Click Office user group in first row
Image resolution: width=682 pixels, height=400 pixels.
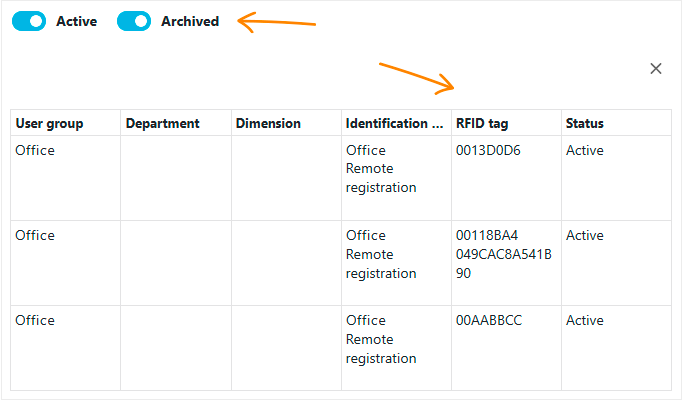tap(35, 150)
